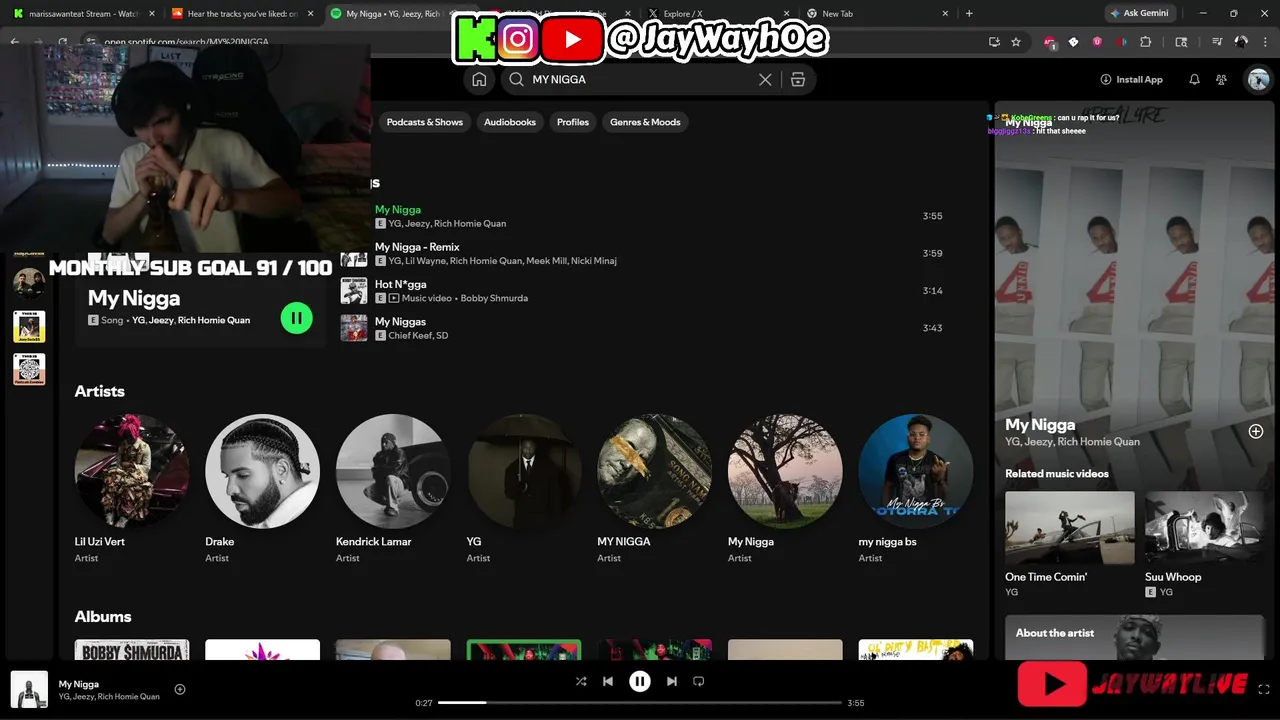Filter results by Podcasts & Shows
Image resolution: width=1280 pixels, height=720 pixels.
point(425,122)
